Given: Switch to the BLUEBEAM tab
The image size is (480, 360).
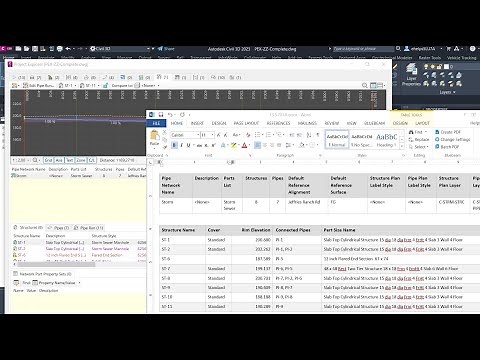Looking at the screenshot, I should pos(375,123).
